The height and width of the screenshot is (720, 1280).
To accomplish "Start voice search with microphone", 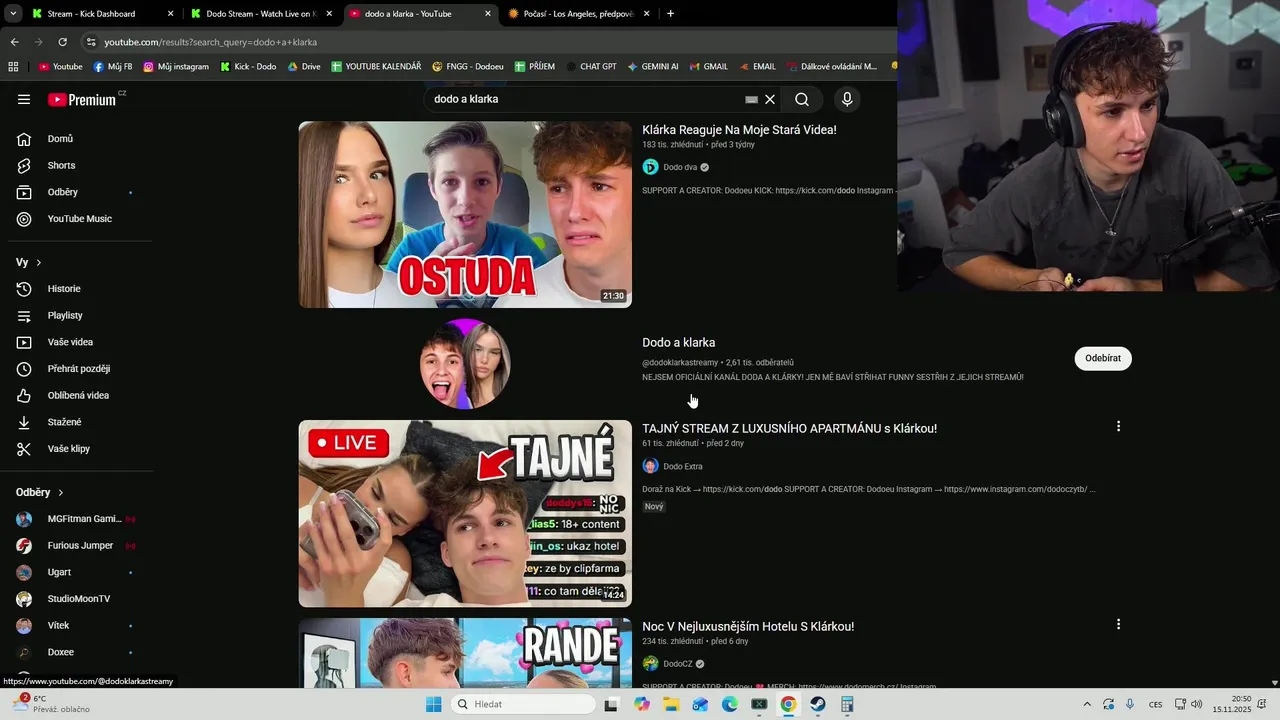I will [x=847, y=99].
